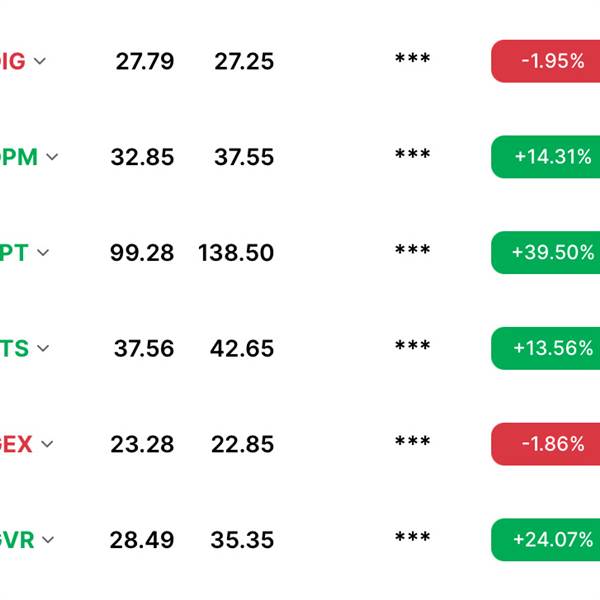This screenshot has width=600, height=600.
Task: Tap the green +13.56% change badge
Action: [x=546, y=348]
